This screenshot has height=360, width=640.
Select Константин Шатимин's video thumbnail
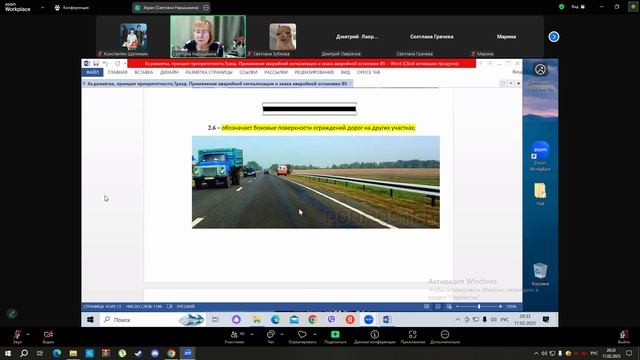coord(133,37)
